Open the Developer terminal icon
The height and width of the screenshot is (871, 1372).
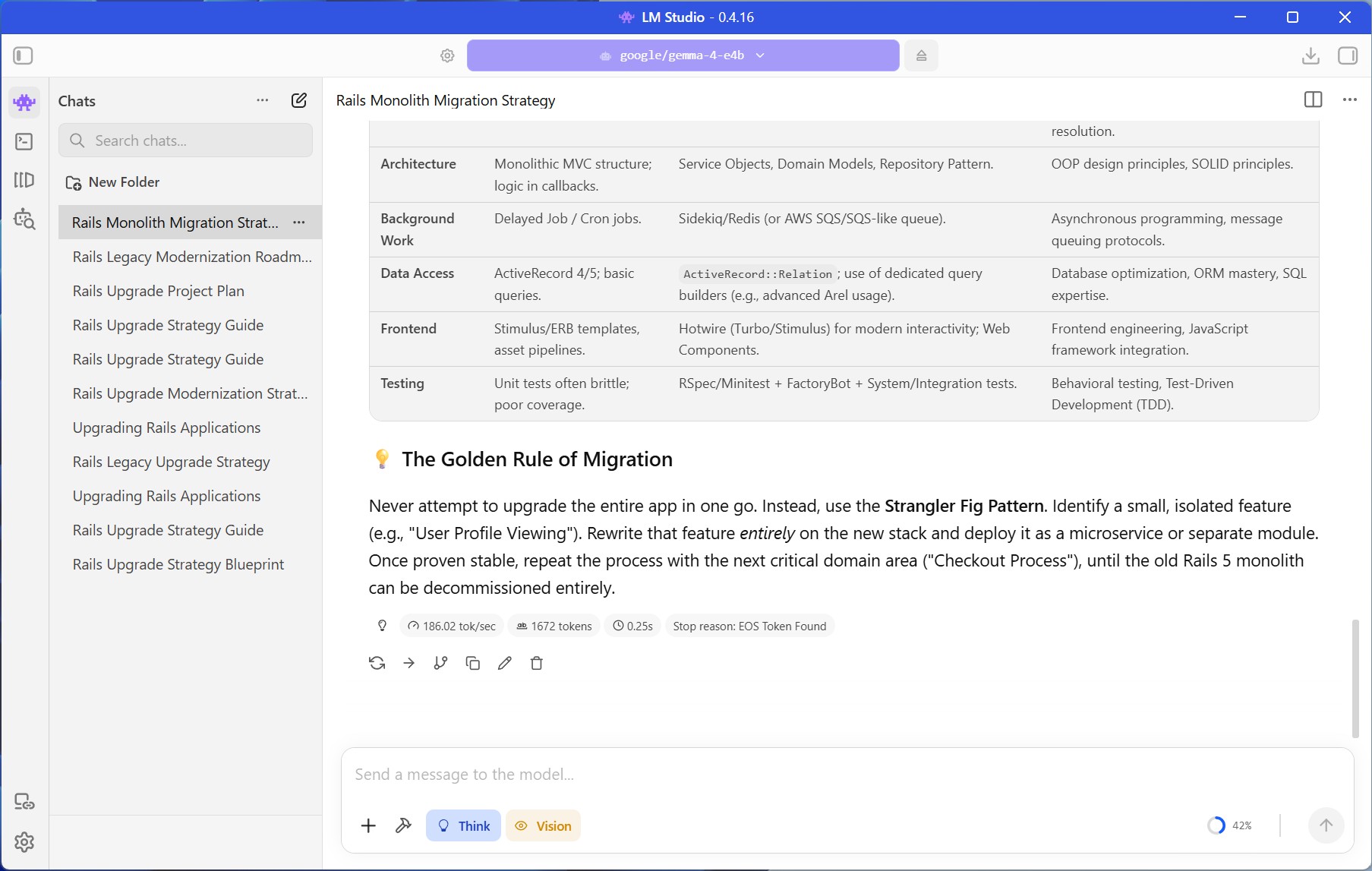pyautogui.click(x=24, y=141)
